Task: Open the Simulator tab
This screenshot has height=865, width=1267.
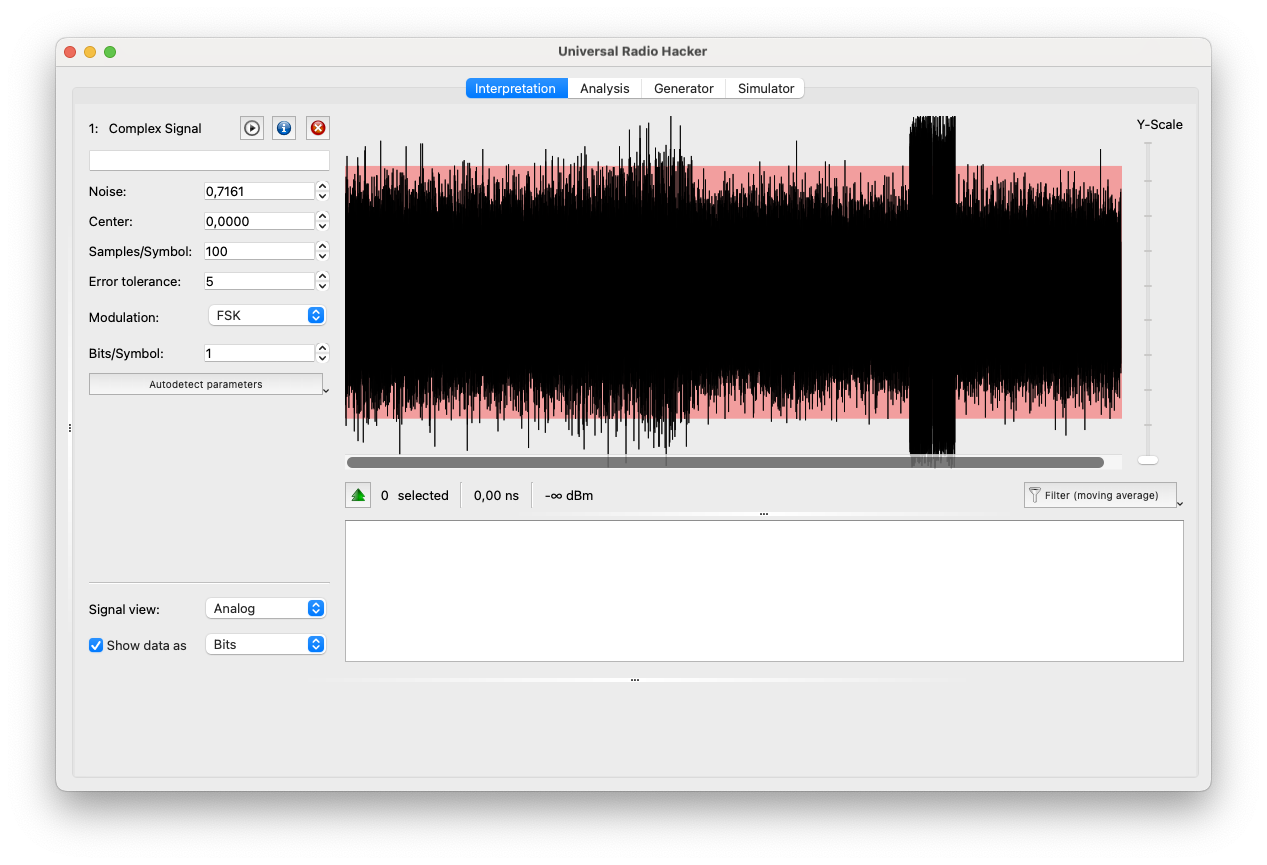Action: 765,88
